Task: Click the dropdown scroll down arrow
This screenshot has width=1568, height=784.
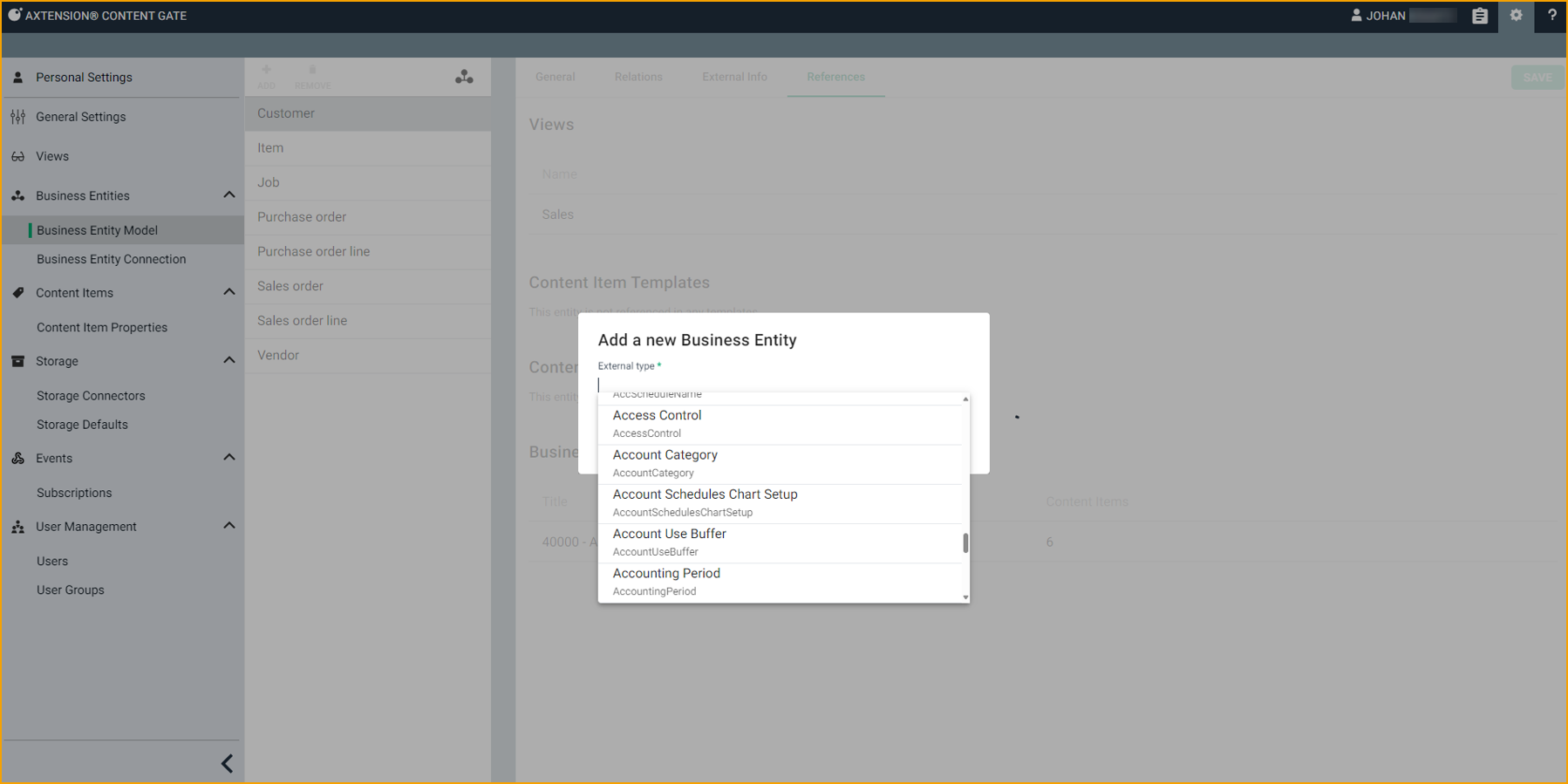Action: click(965, 597)
